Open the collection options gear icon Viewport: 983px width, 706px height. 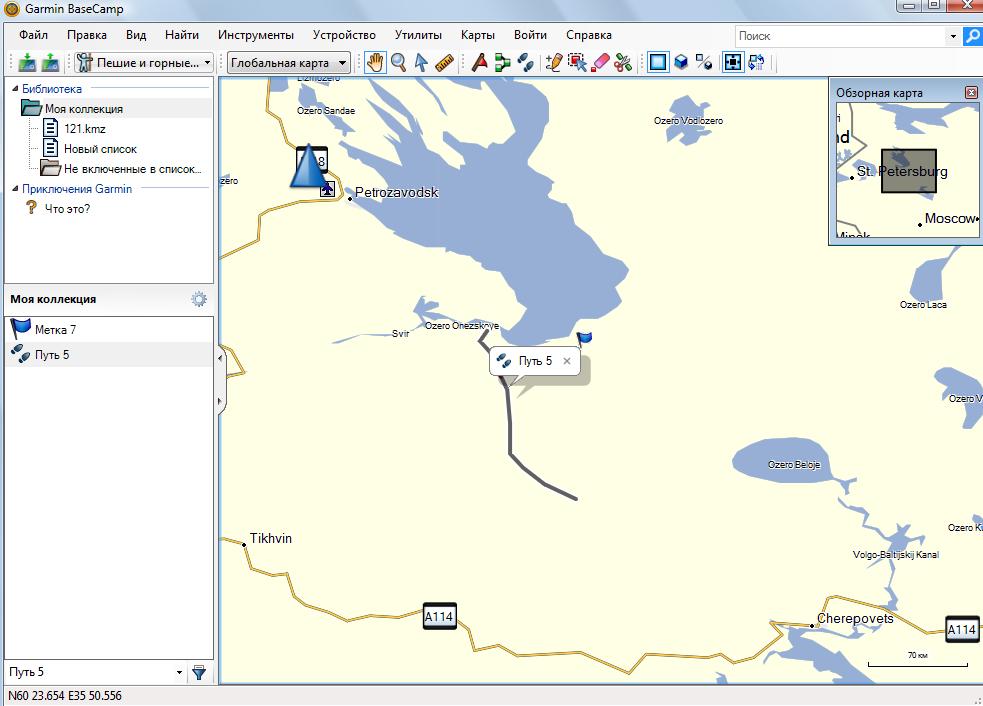coord(199,299)
